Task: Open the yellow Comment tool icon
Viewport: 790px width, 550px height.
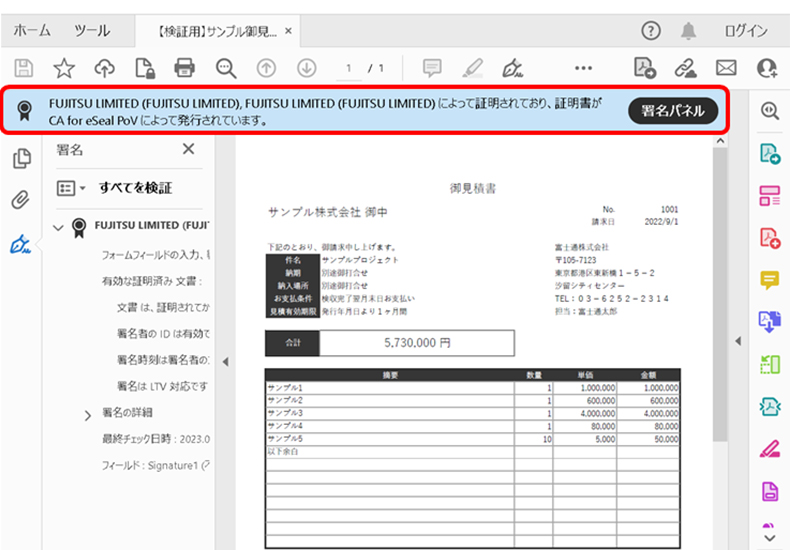Action: [770, 280]
